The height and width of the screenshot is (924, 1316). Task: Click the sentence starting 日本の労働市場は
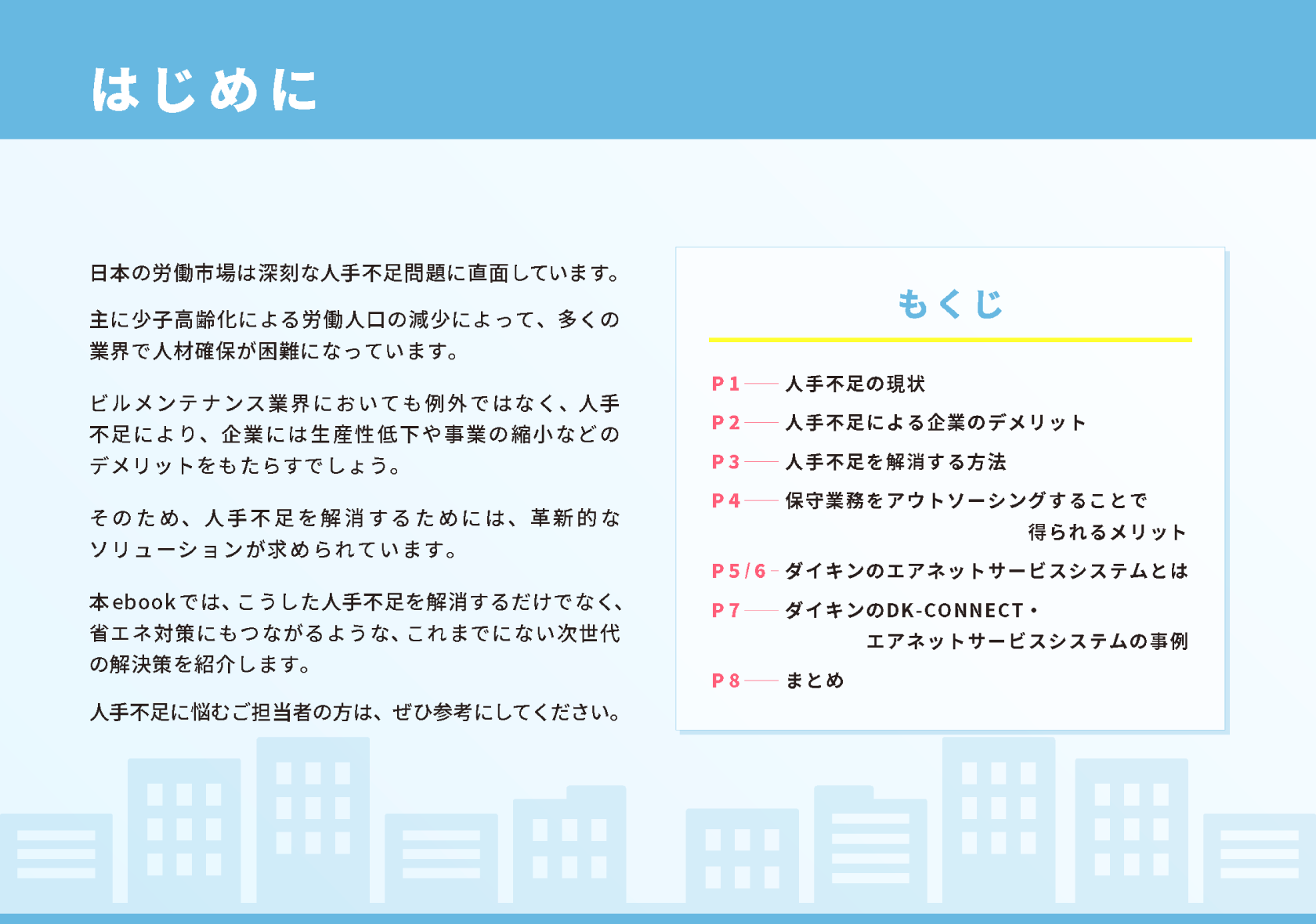(x=356, y=273)
